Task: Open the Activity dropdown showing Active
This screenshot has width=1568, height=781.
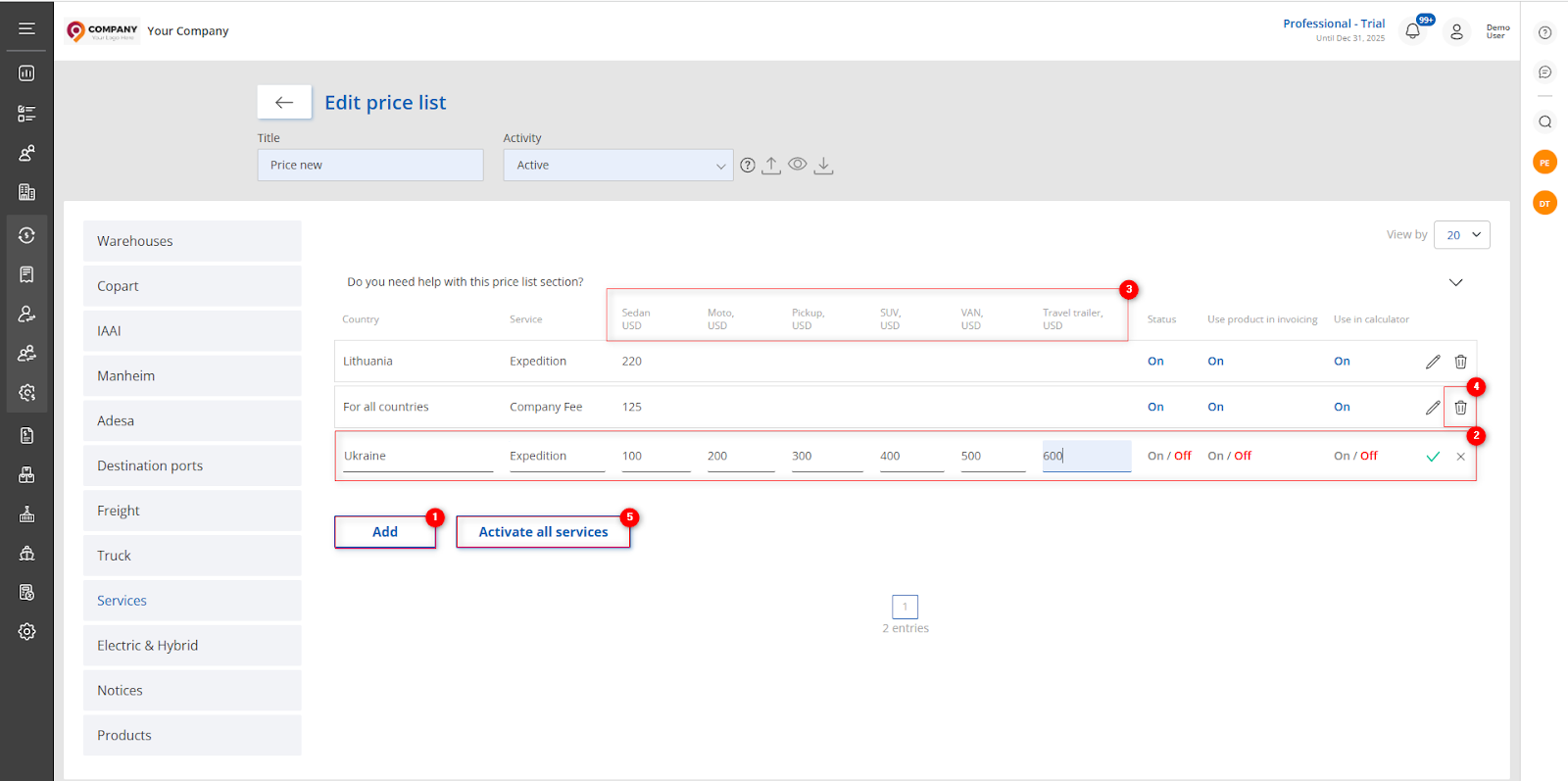Action: (x=618, y=165)
